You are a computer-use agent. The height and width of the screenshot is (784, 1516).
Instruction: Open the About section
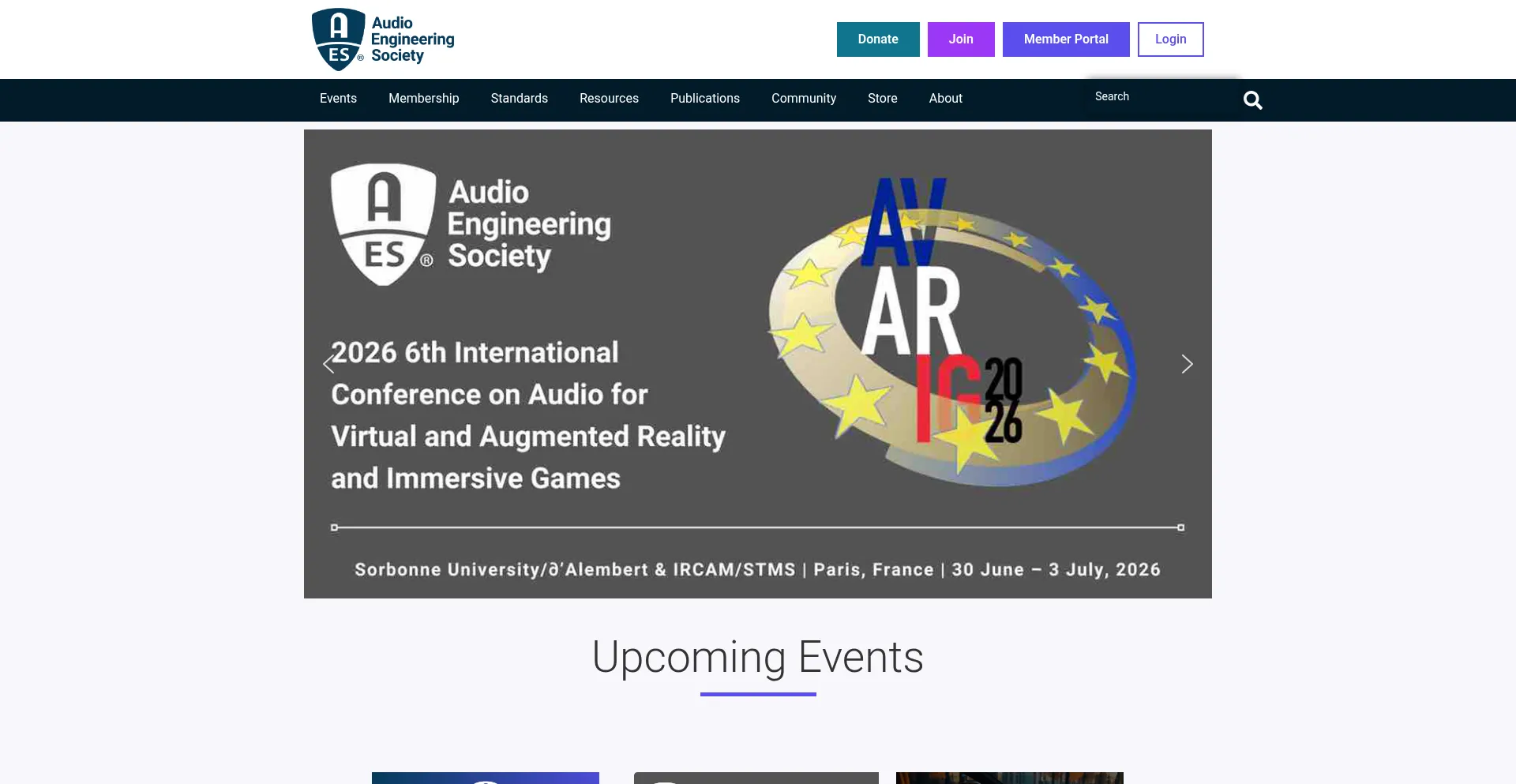tap(945, 99)
